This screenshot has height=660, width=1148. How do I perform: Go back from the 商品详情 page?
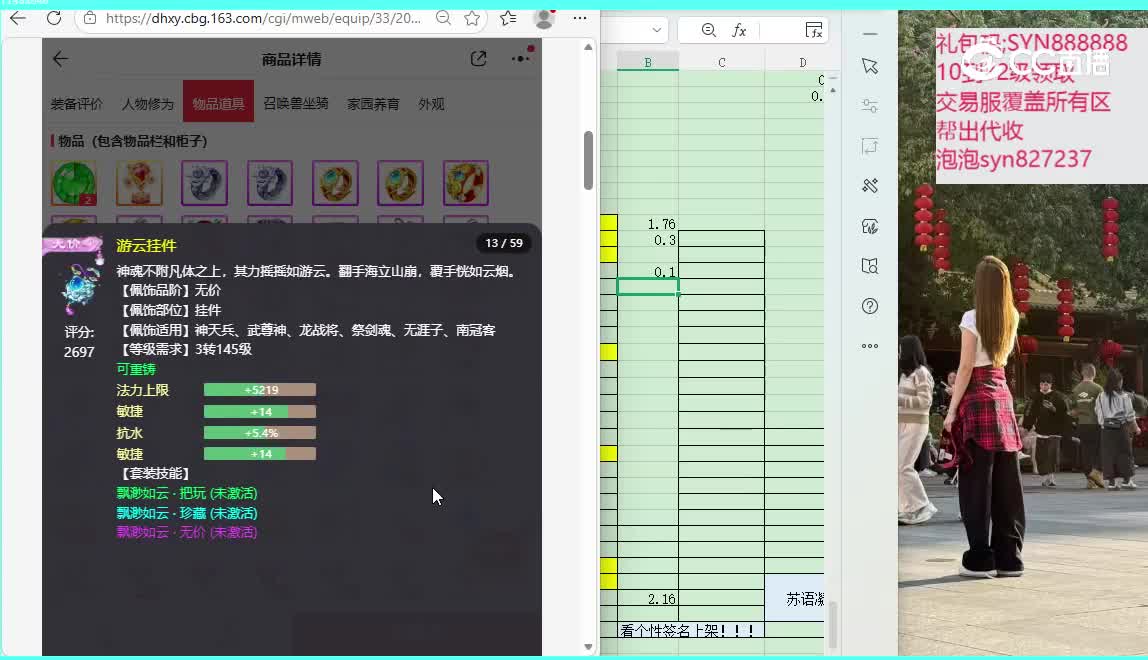(60, 59)
